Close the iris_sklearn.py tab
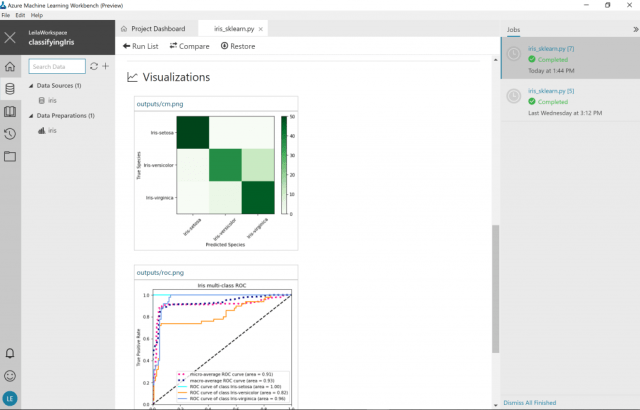The image size is (640, 410). (261, 29)
